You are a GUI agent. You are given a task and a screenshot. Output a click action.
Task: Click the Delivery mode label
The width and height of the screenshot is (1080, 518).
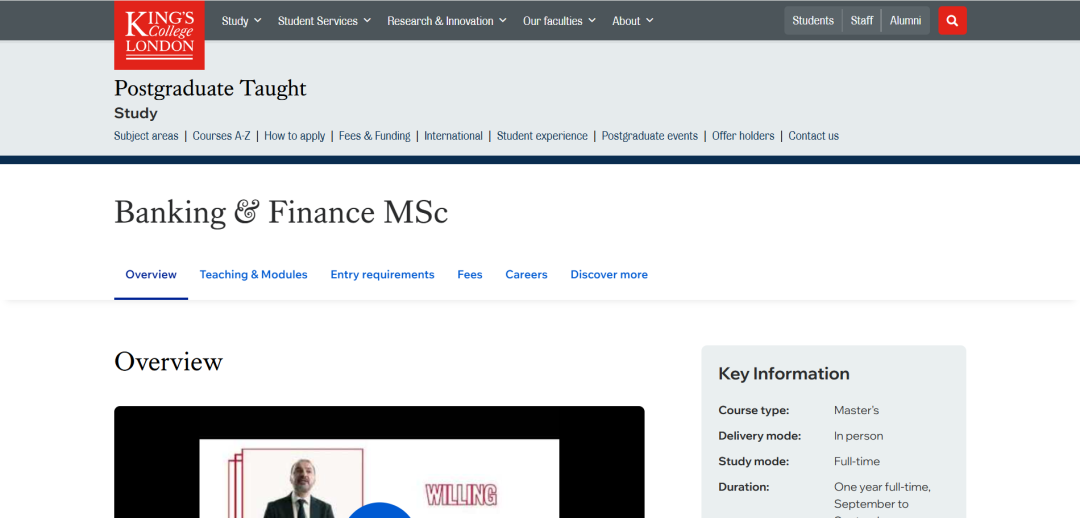(x=760, y=436)
